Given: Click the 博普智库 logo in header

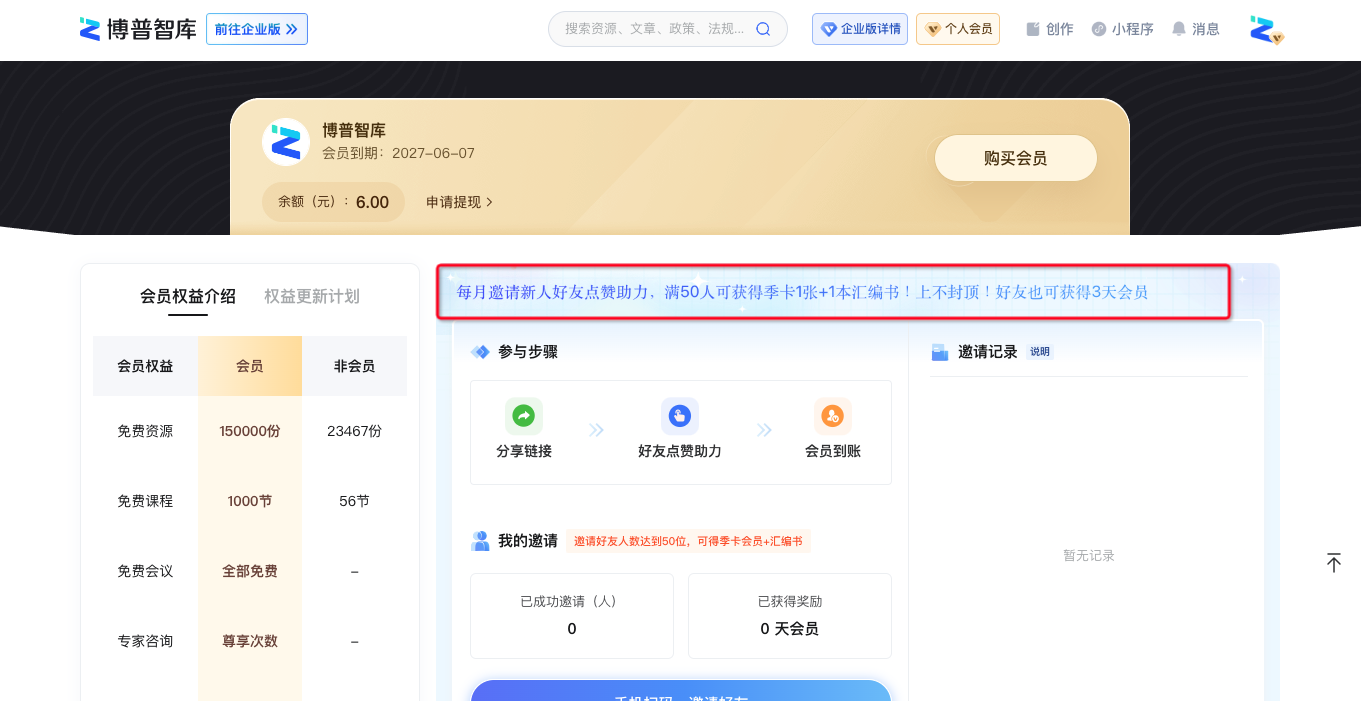Looking at the screenshot, I should point(138,29).
